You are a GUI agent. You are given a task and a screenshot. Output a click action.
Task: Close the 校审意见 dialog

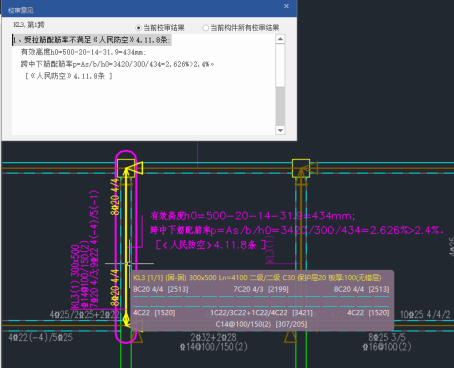coord(286,6)
